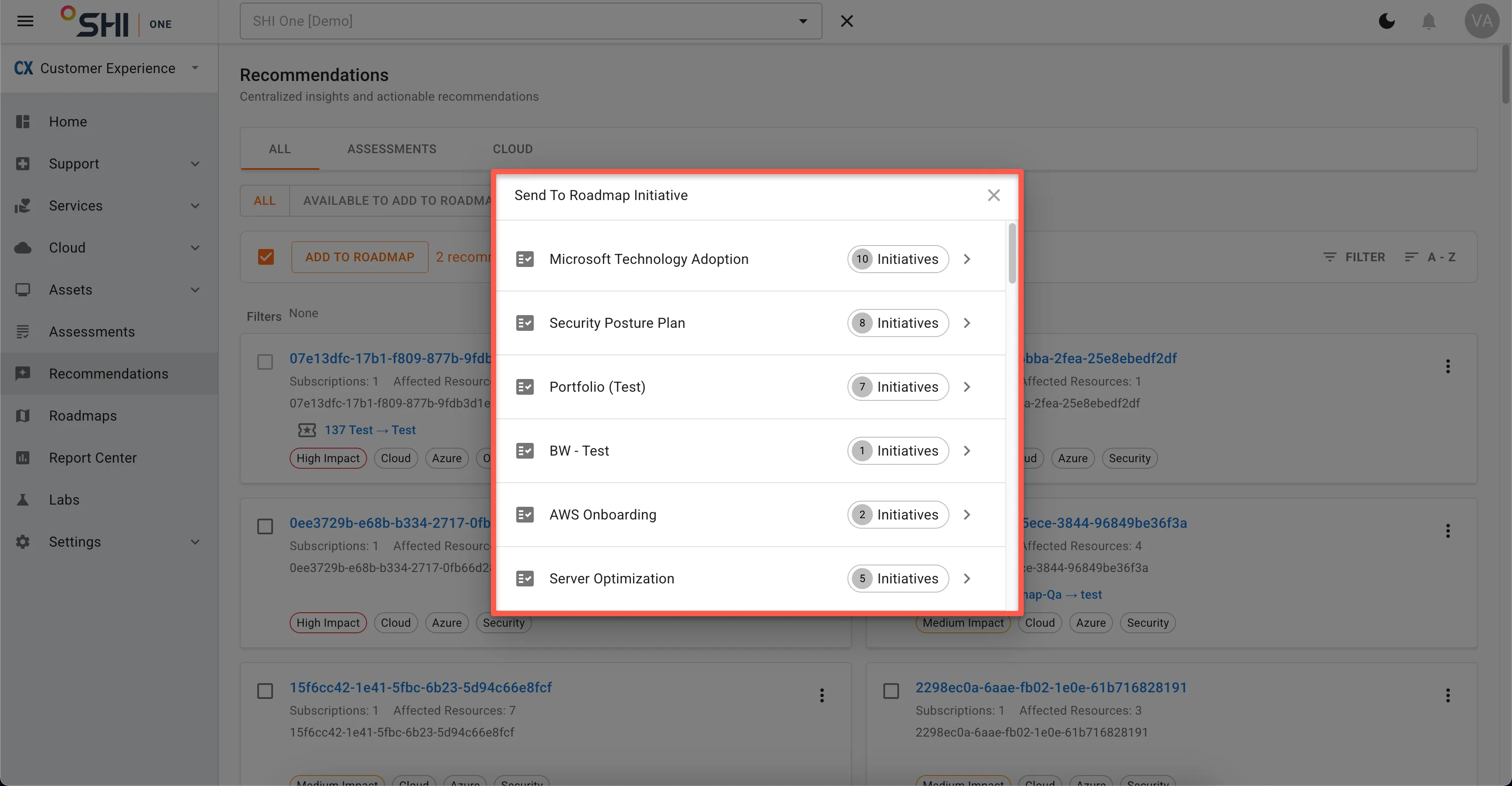This screenshot has height=786, width=1512.
Task: Open the hamburger navigation menu
Action: click(25, 21)
